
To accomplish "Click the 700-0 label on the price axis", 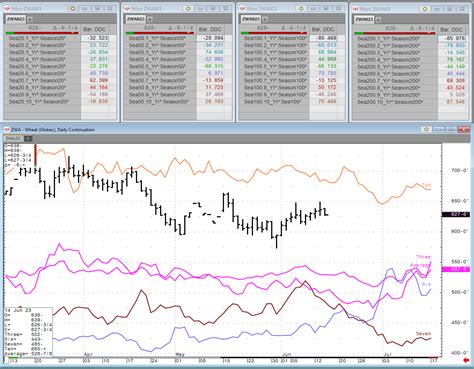I will click(460, 170).
